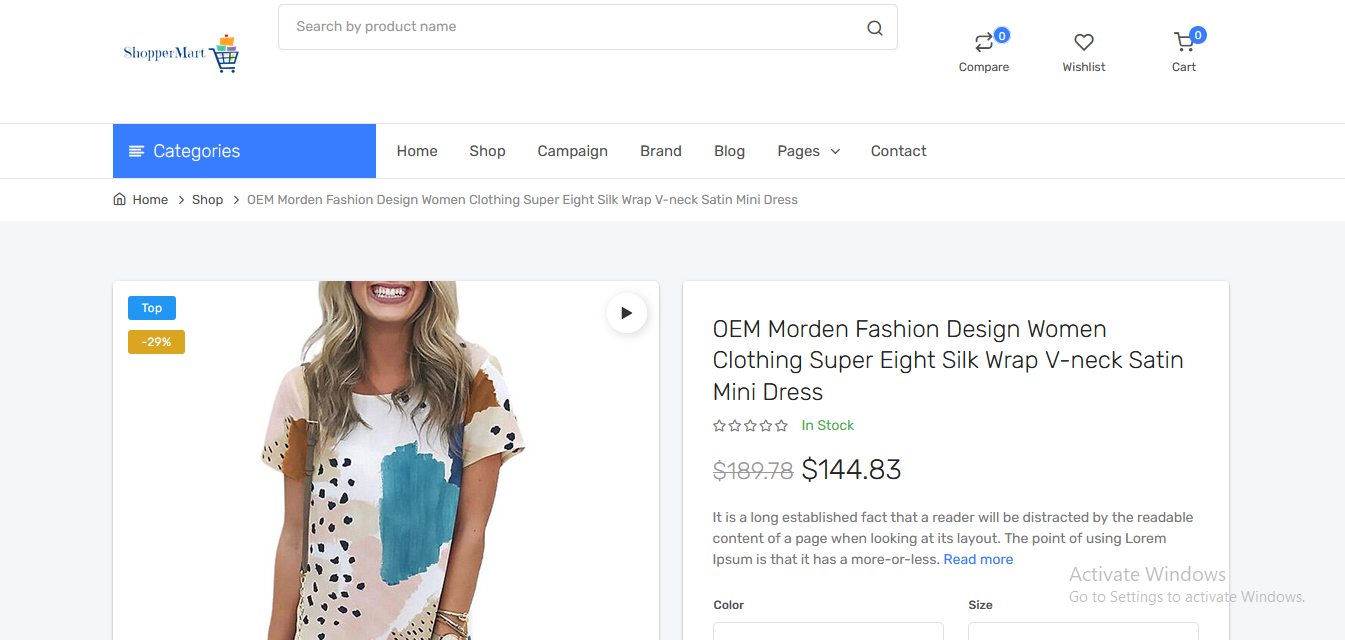Click the ShopperMart logo
The height and width of the screenshot is (640, 1345).
(181, 54)
